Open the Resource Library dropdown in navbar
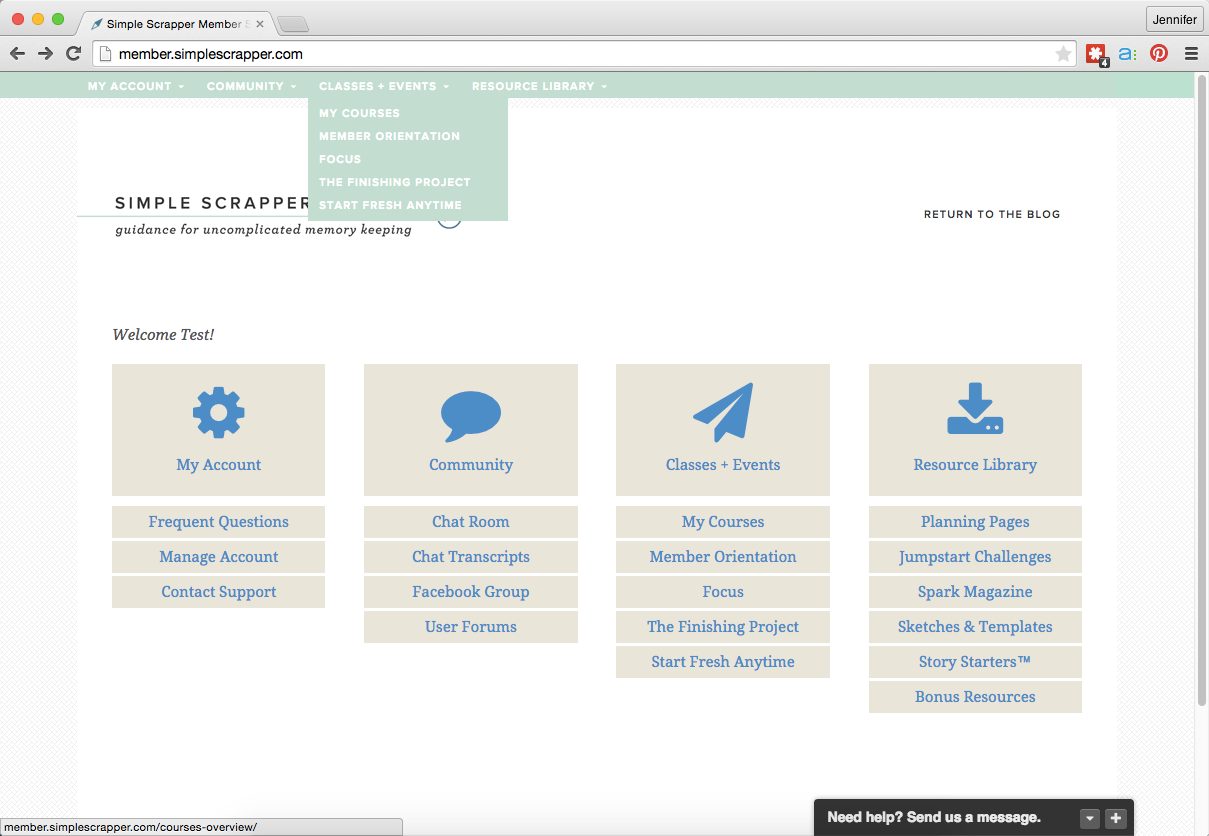This screenshot has height=836, width=1209. pyautogui.click(x=539, y=86)
